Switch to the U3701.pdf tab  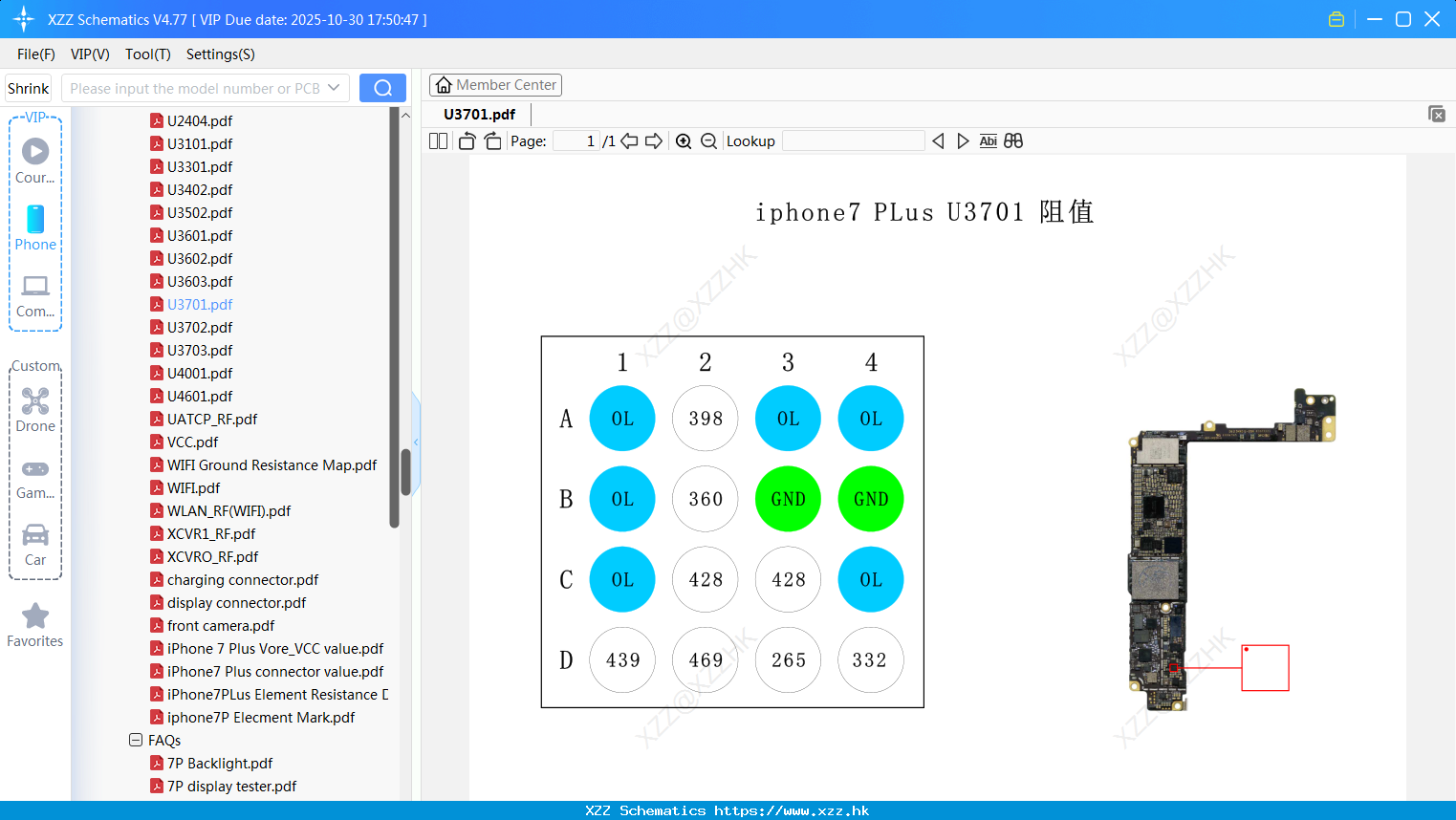pos(480,114)
